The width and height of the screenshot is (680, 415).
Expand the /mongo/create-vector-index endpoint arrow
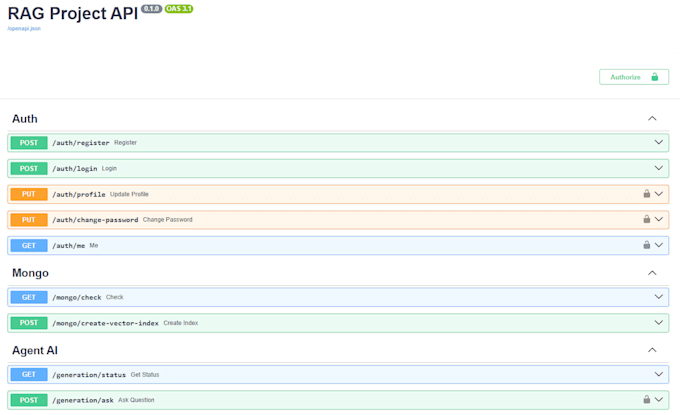coord(659,323)
